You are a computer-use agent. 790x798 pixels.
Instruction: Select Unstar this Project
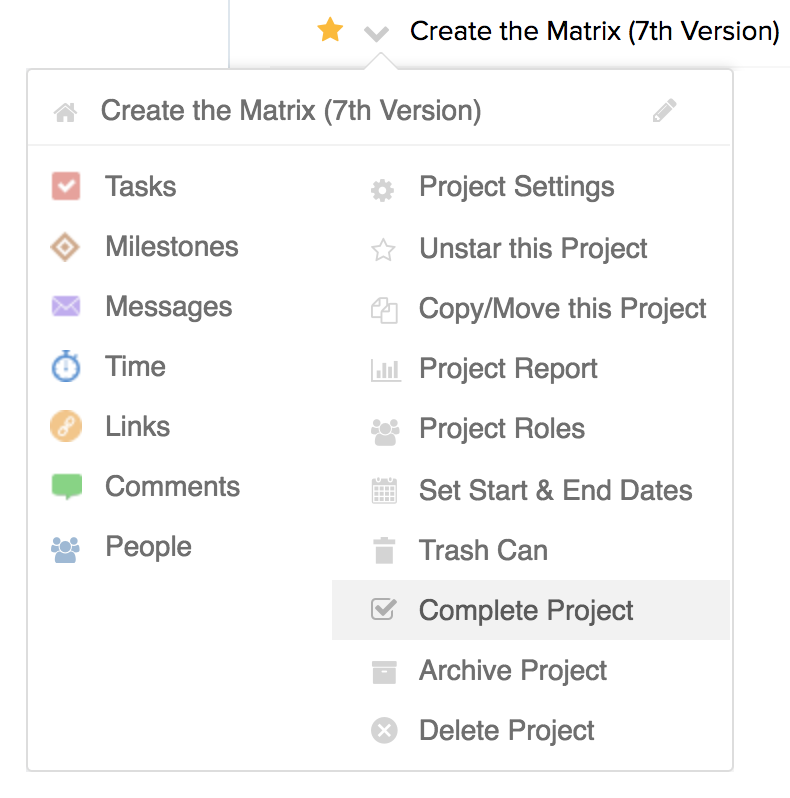(533, 249)
